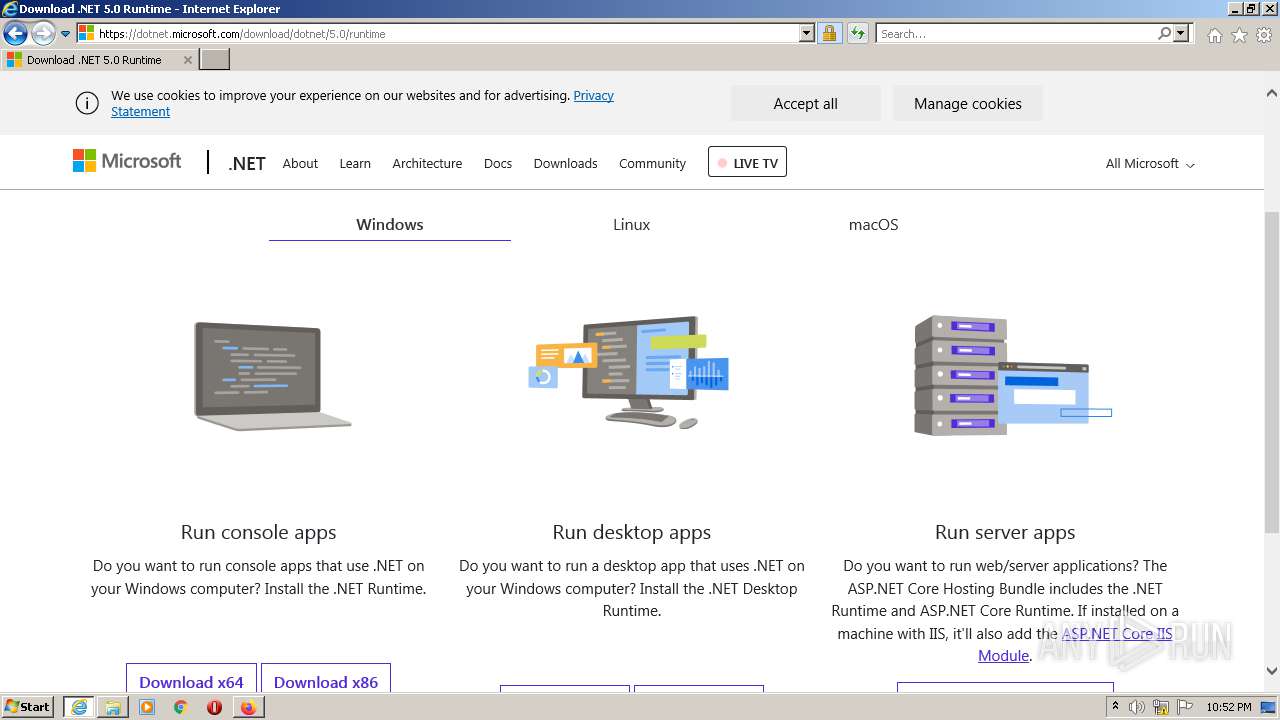Click the Action Center flag tray icon
Image resolution: width=1280 pixels, height=720 pixels.
pos(1185,707)
